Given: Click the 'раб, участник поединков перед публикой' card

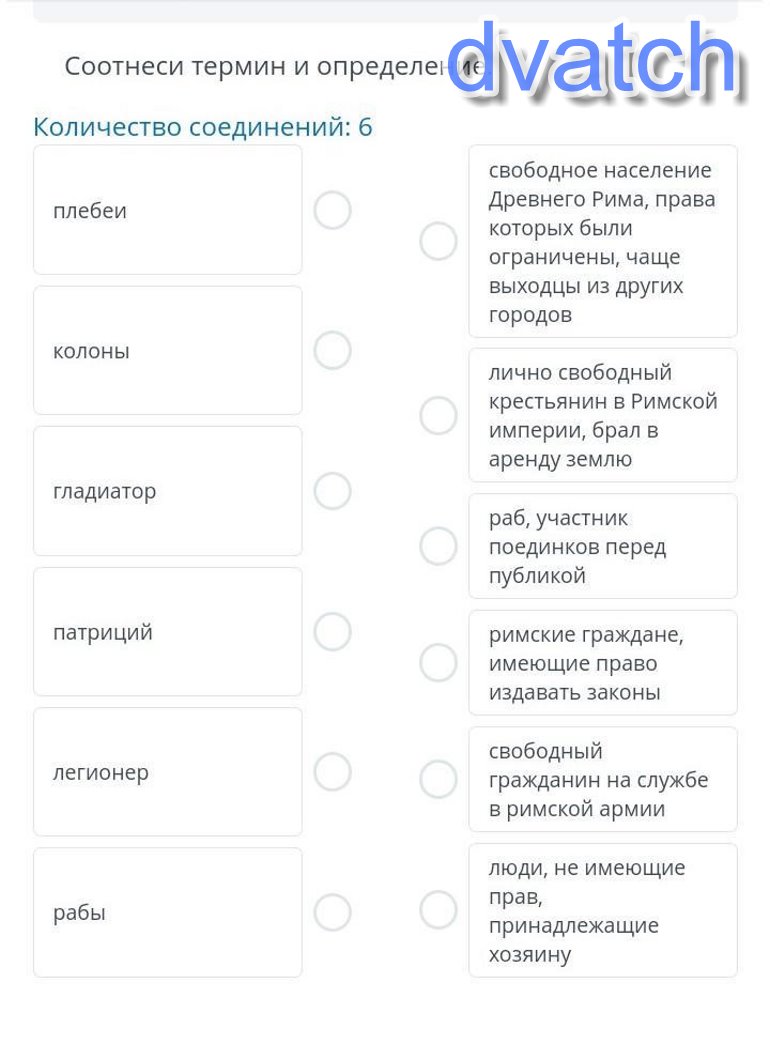Looking at the screenshot, I should coord(602,546).
